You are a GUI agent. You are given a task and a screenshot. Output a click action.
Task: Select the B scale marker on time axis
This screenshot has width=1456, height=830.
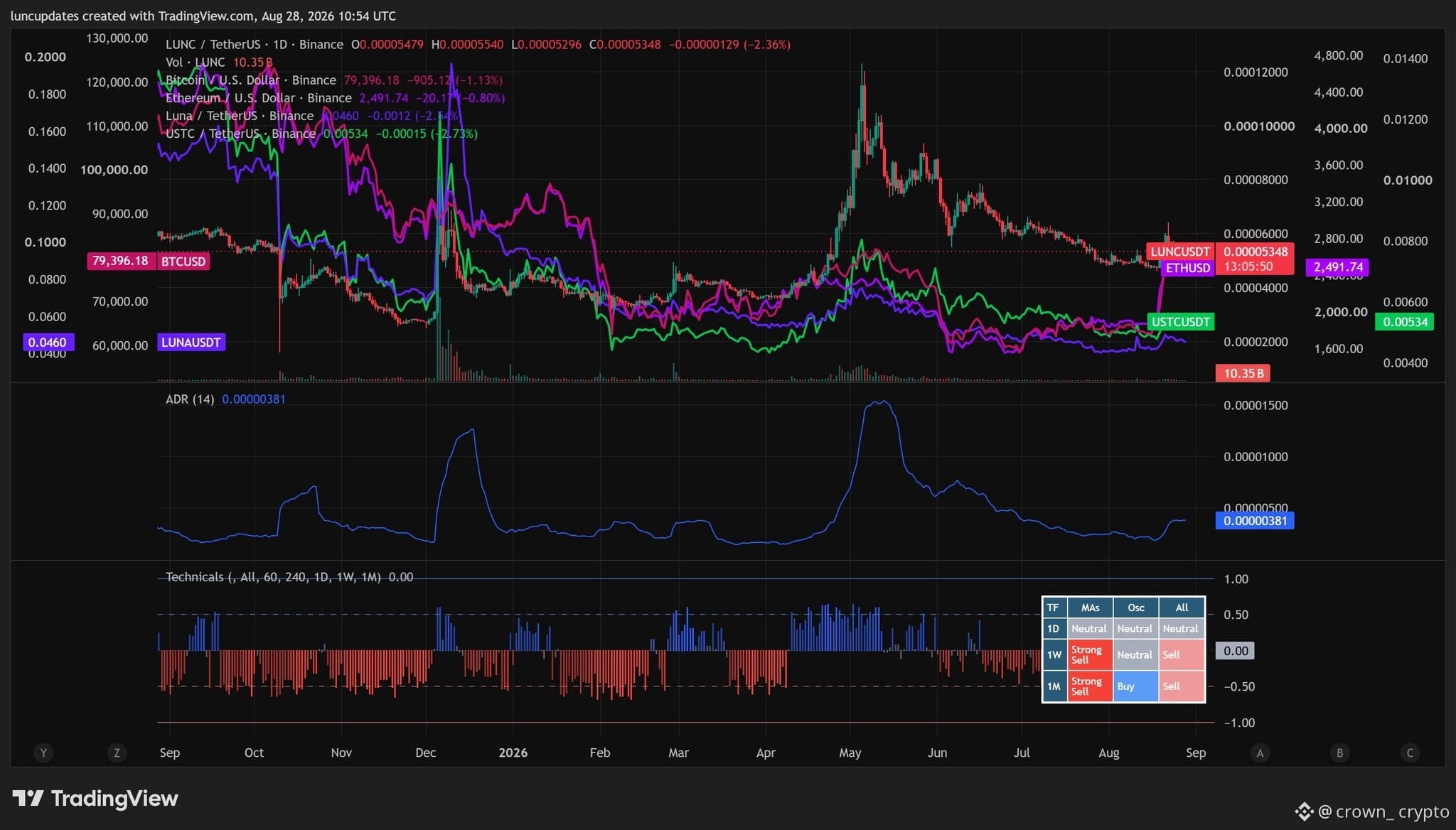click(1339, 753)
